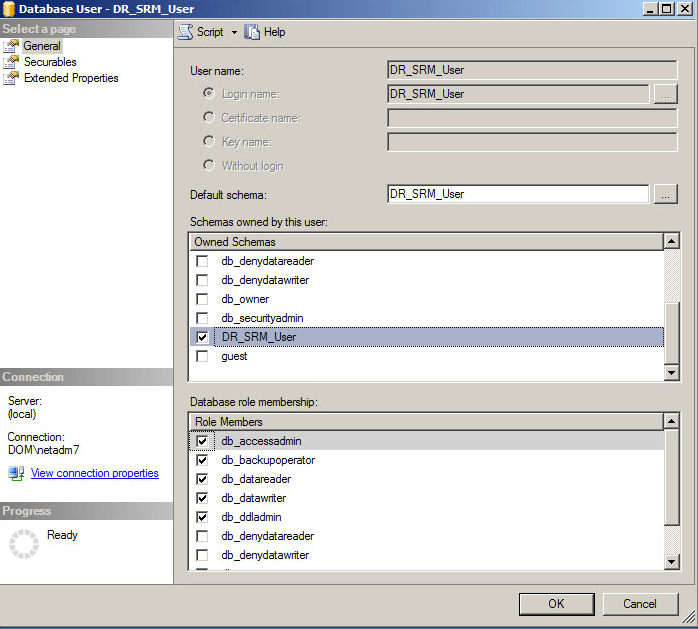This screenshot has width=698, height=629.
Task: Expand the Script dropdown arrow
Action: click(x=234, y=32)
